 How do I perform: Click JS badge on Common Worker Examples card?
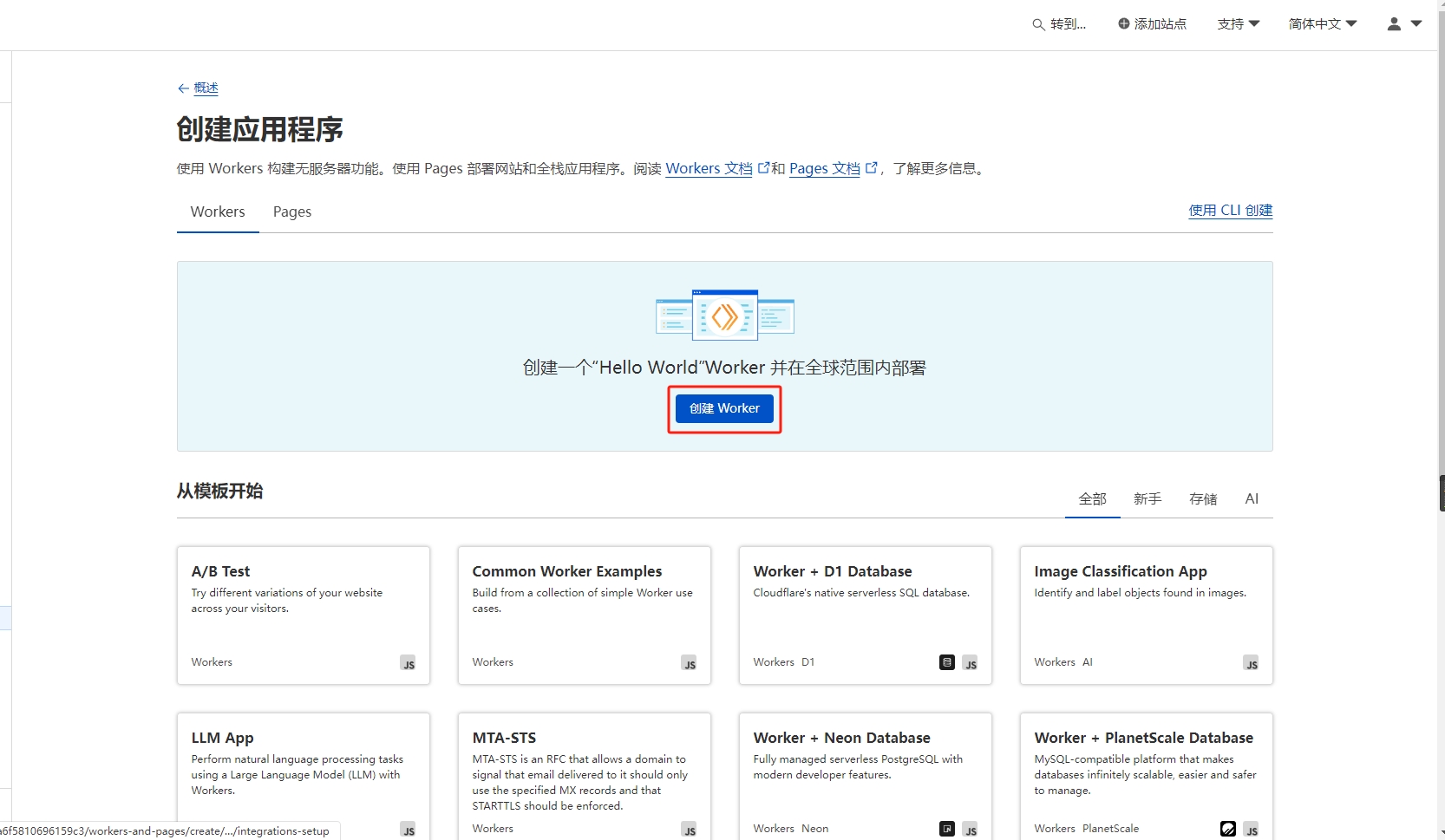coord(689,663)
